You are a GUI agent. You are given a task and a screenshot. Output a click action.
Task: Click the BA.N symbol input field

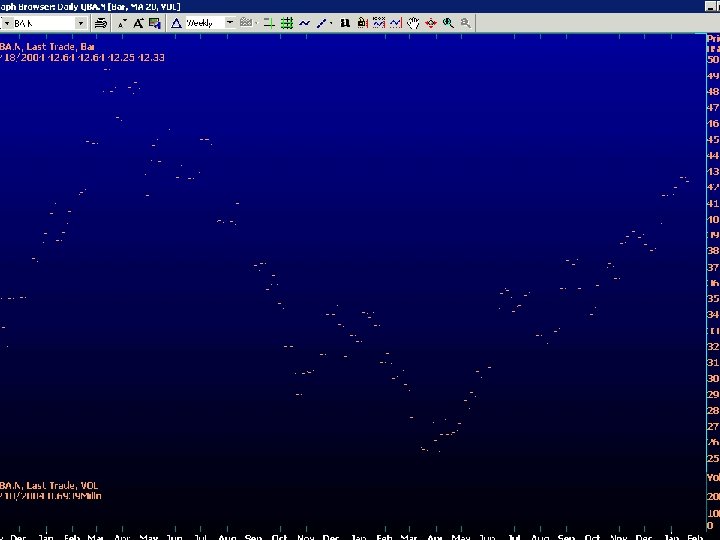click(44, 23)
